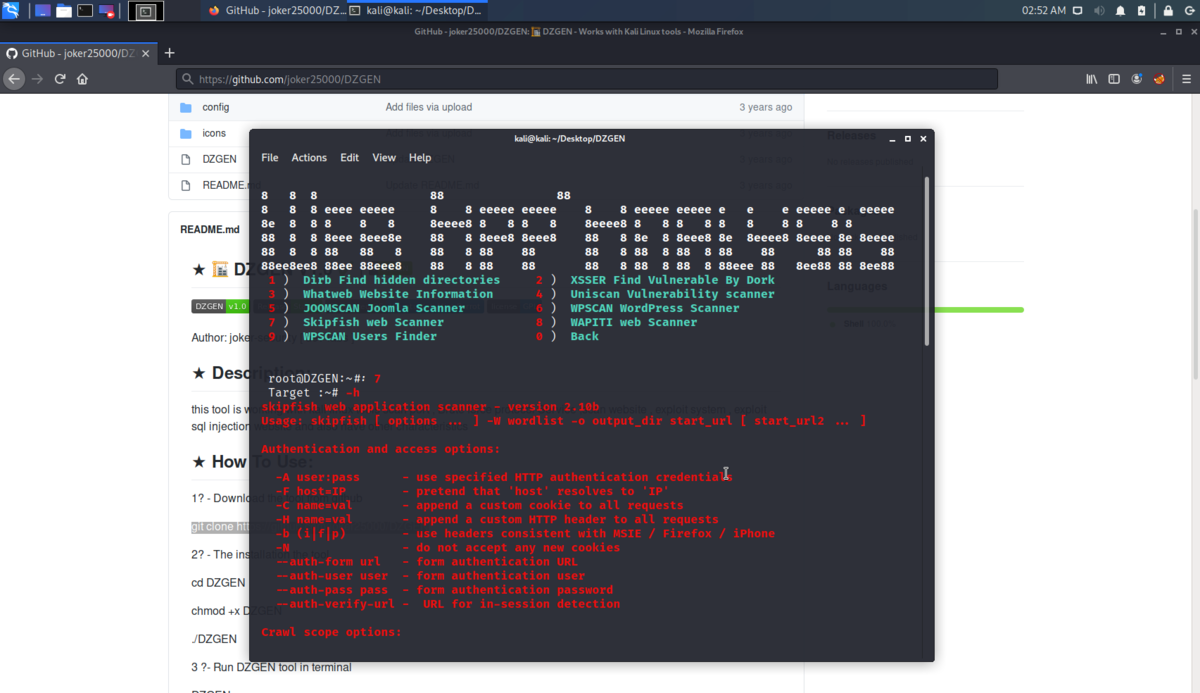Click the DZGEN file document icon
Image resolution: width=1200 pixels, height=693 pixels.
185,159
